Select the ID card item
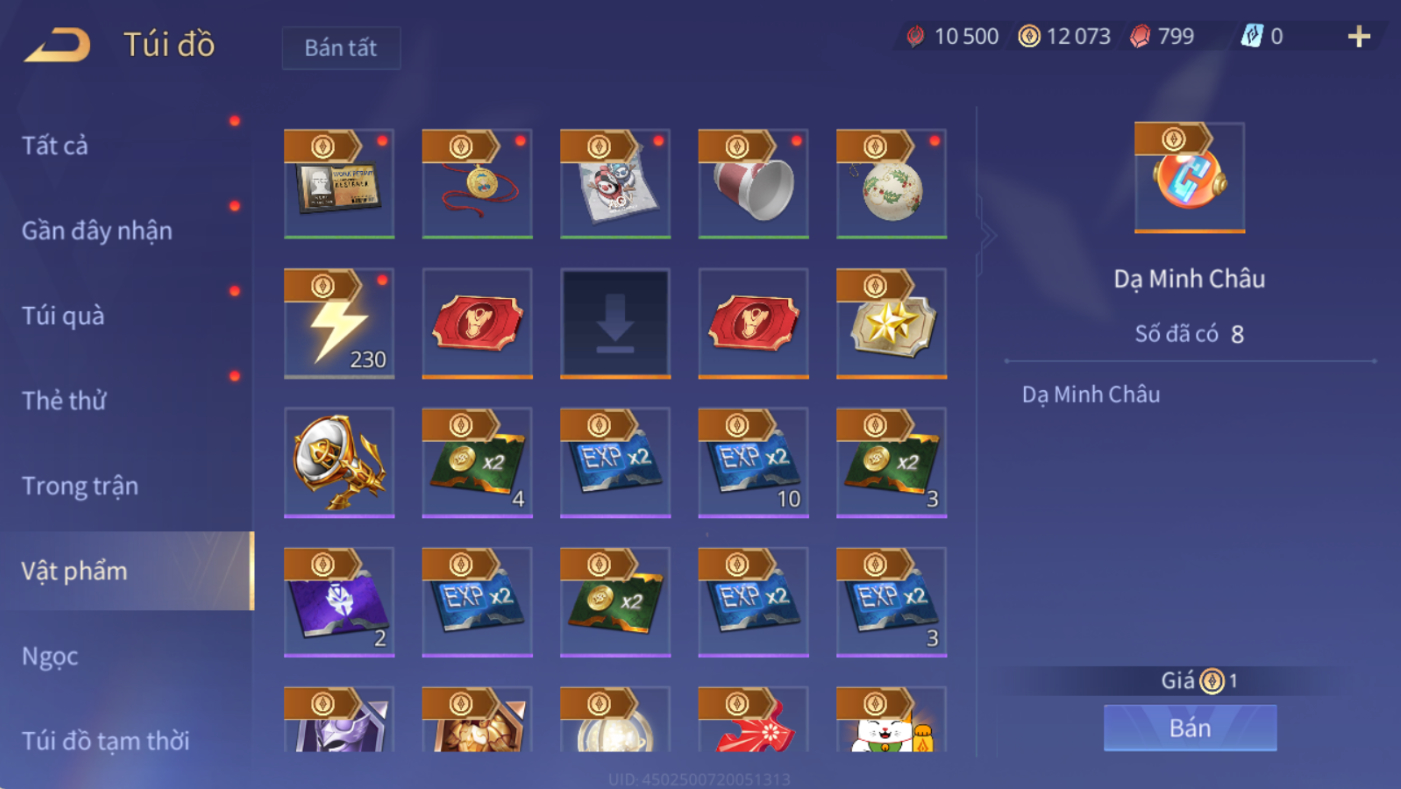The height and width of the screenshot is (789, 1401). tap(339, 184)
